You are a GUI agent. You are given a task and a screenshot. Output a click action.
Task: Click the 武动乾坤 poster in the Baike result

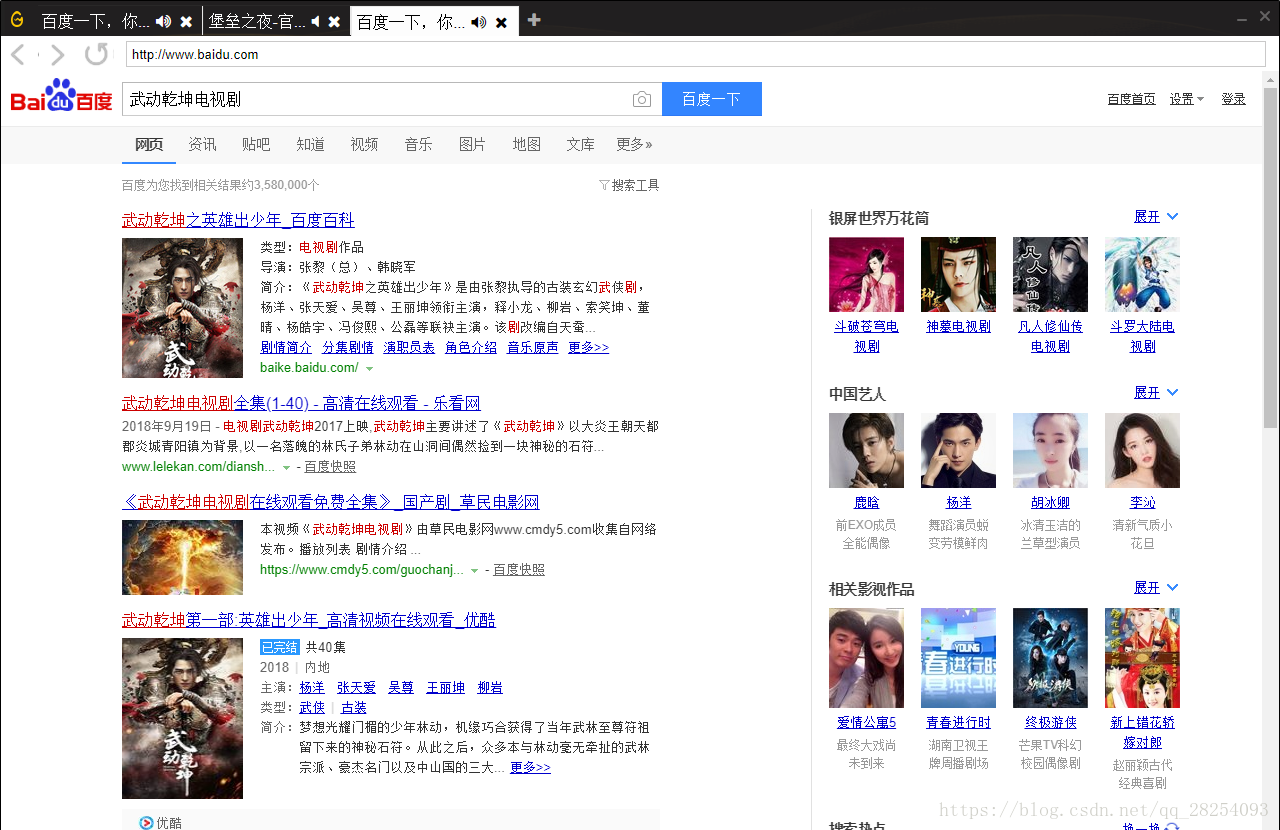(x=182, y=307)
